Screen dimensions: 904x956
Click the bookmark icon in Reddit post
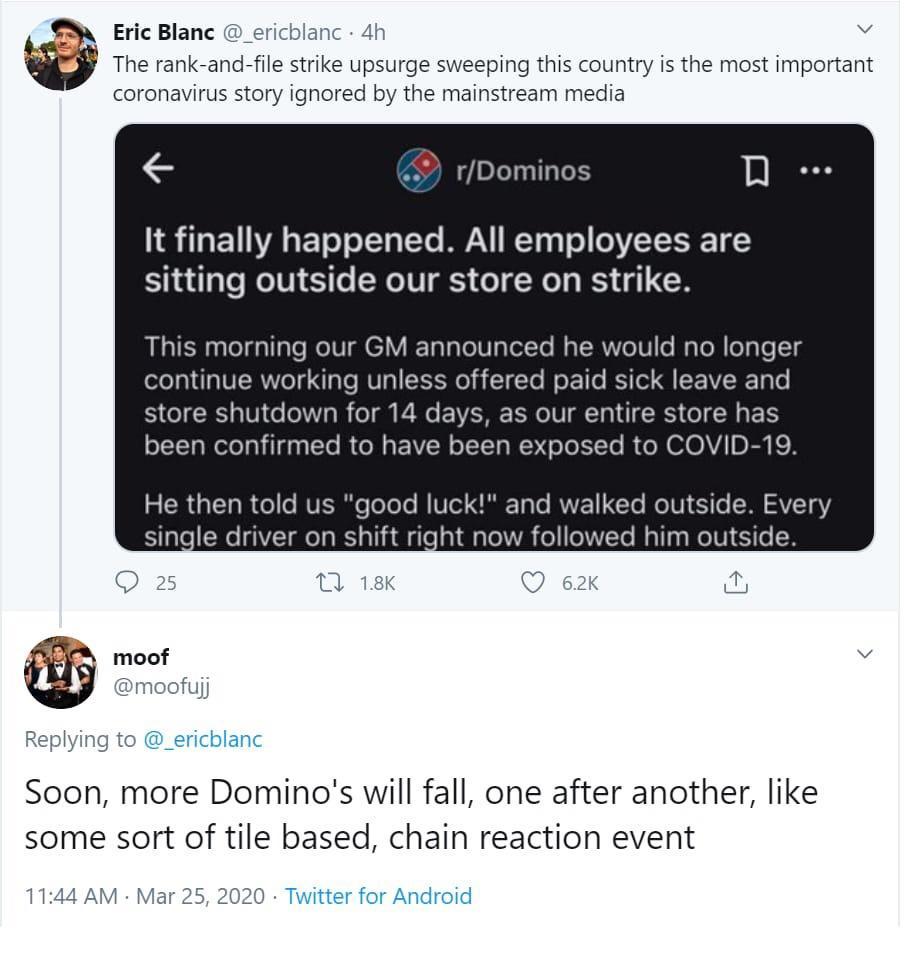[x=757, y=172]
